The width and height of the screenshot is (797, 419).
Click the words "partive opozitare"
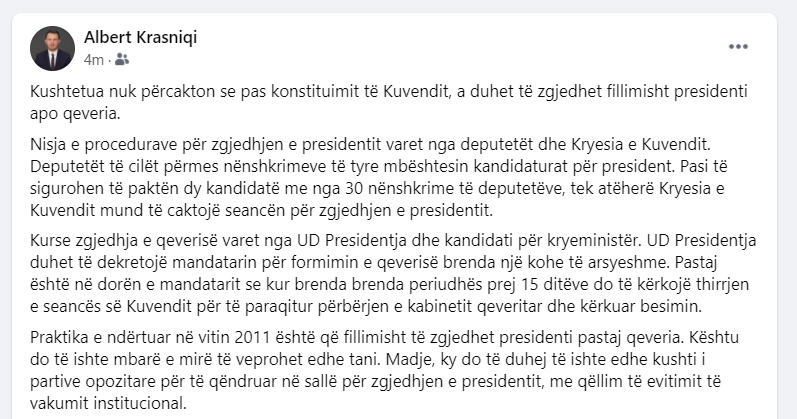coord(93,381)
